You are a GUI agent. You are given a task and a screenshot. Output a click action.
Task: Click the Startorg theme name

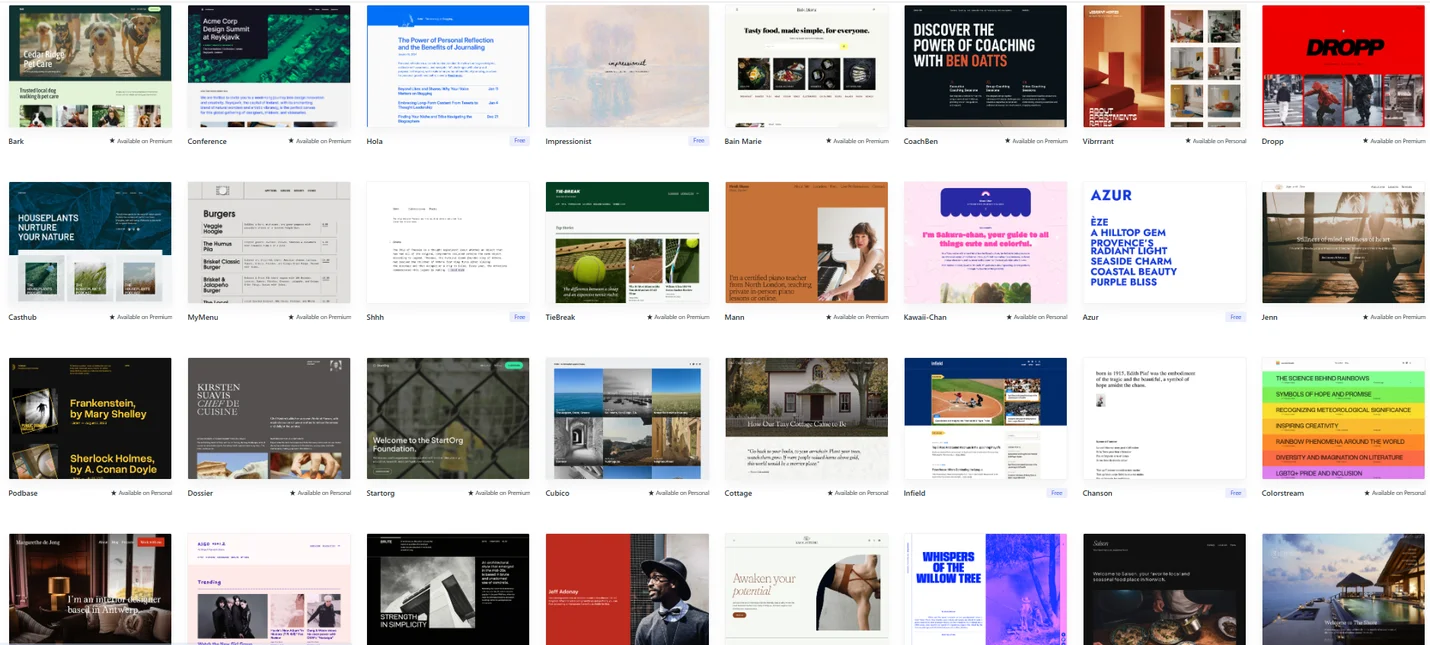click(x=380, y=493)
